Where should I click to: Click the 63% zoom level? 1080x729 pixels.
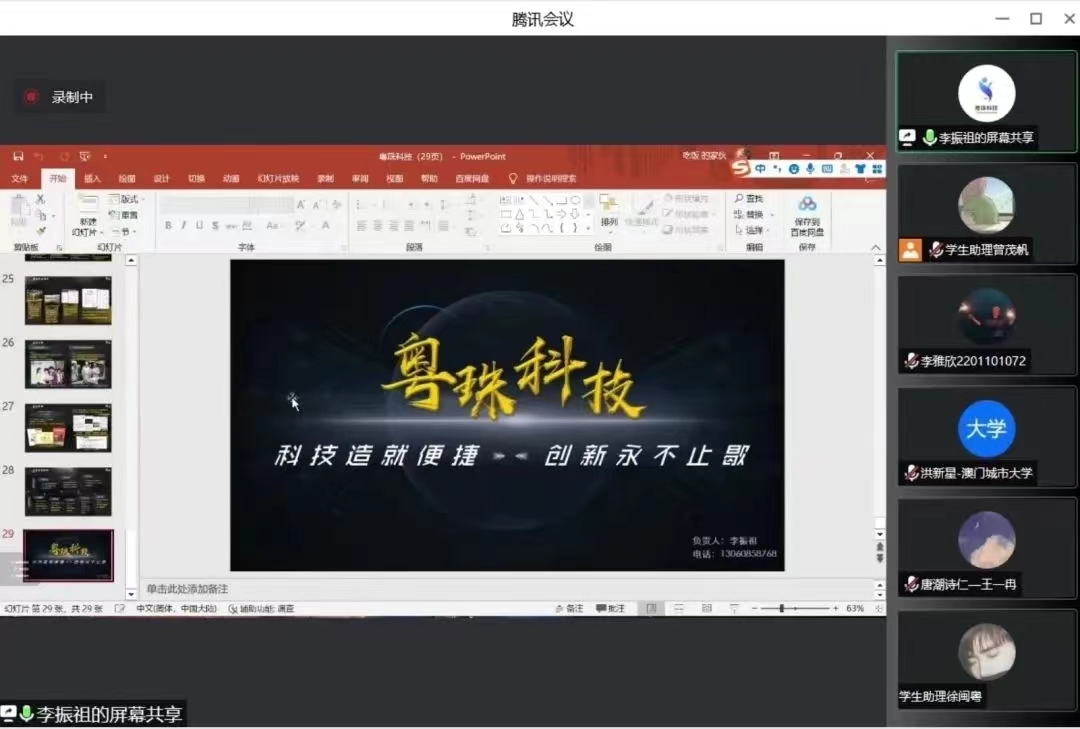[855, 608]
